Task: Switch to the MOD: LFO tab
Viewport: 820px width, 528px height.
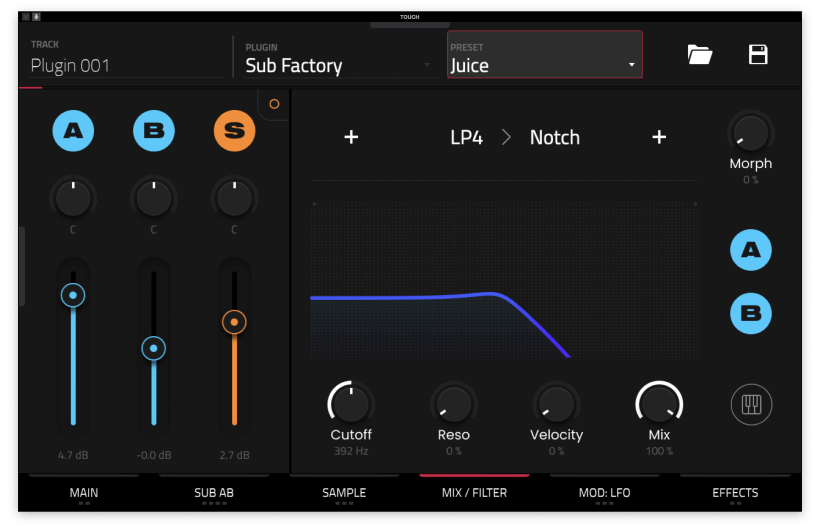Action: tap(604, 493)
